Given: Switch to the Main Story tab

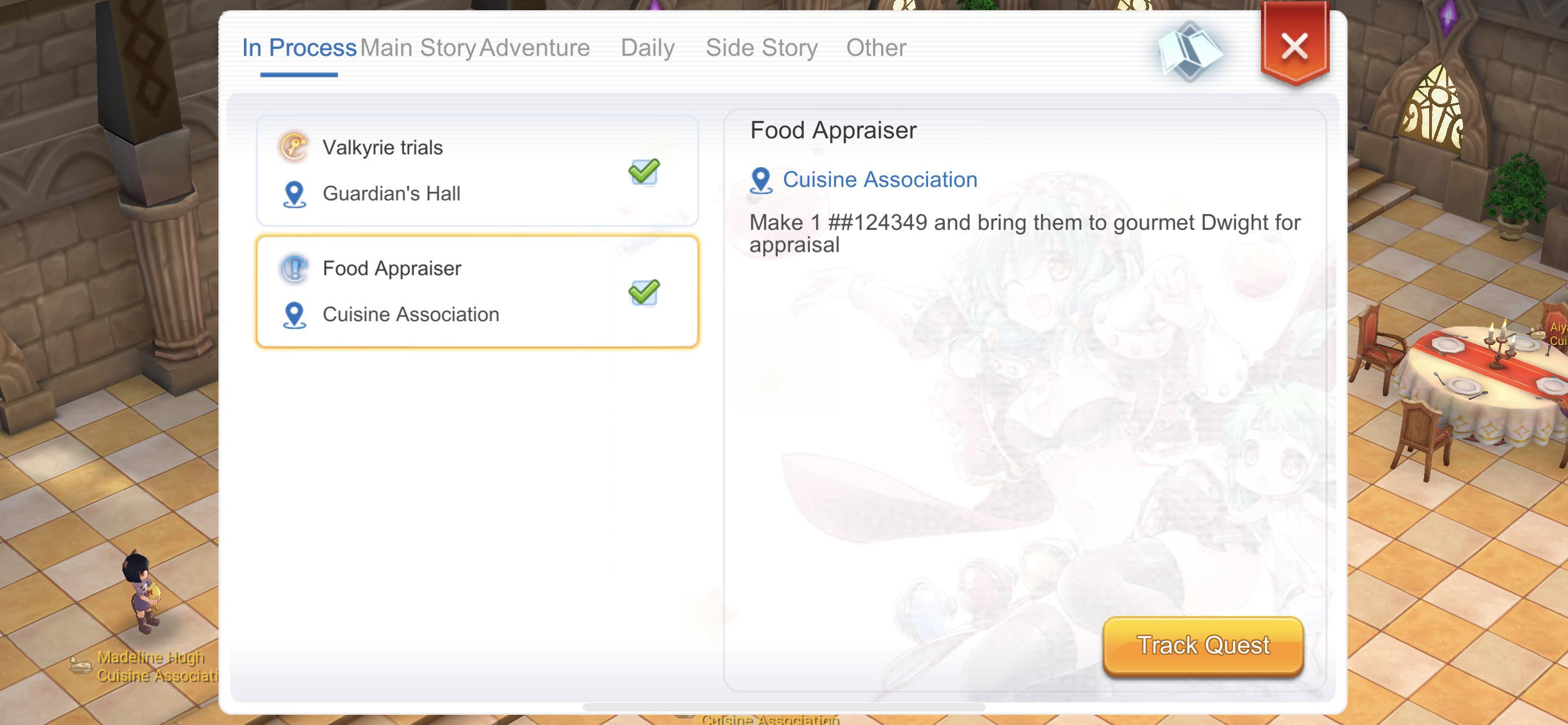Looking at the screenshot, I should (419, 47).
